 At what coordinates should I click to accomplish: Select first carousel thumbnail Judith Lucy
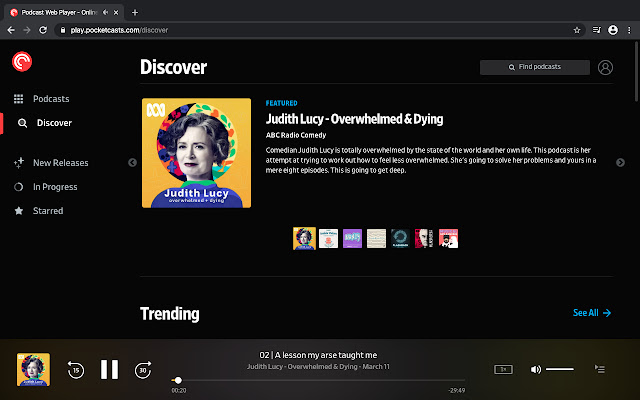304,238
